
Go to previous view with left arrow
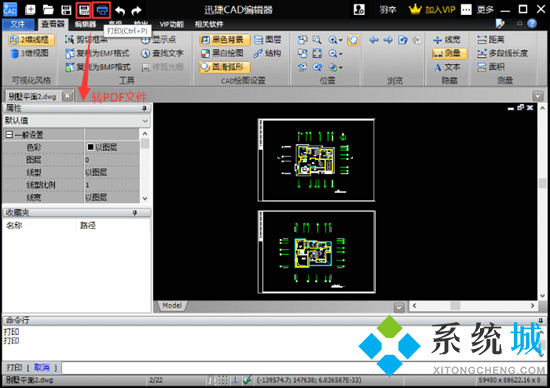[374, 40]
